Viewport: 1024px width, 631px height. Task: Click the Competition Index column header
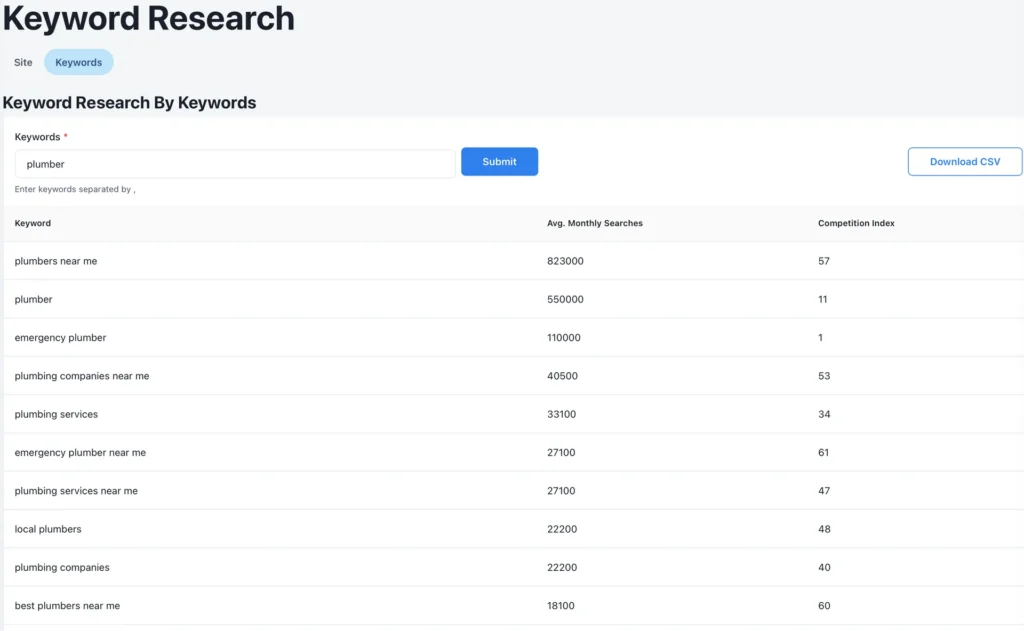coord(856,223)
